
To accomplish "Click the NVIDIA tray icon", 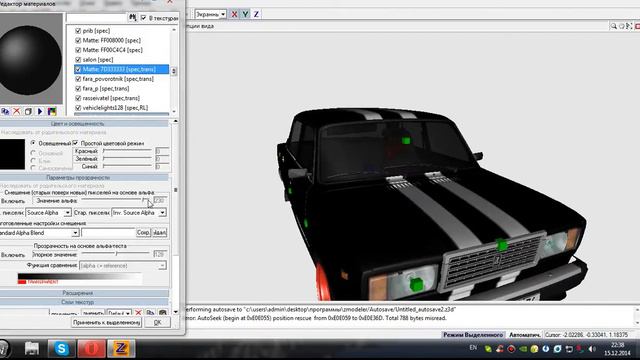I will coord(523,349).
